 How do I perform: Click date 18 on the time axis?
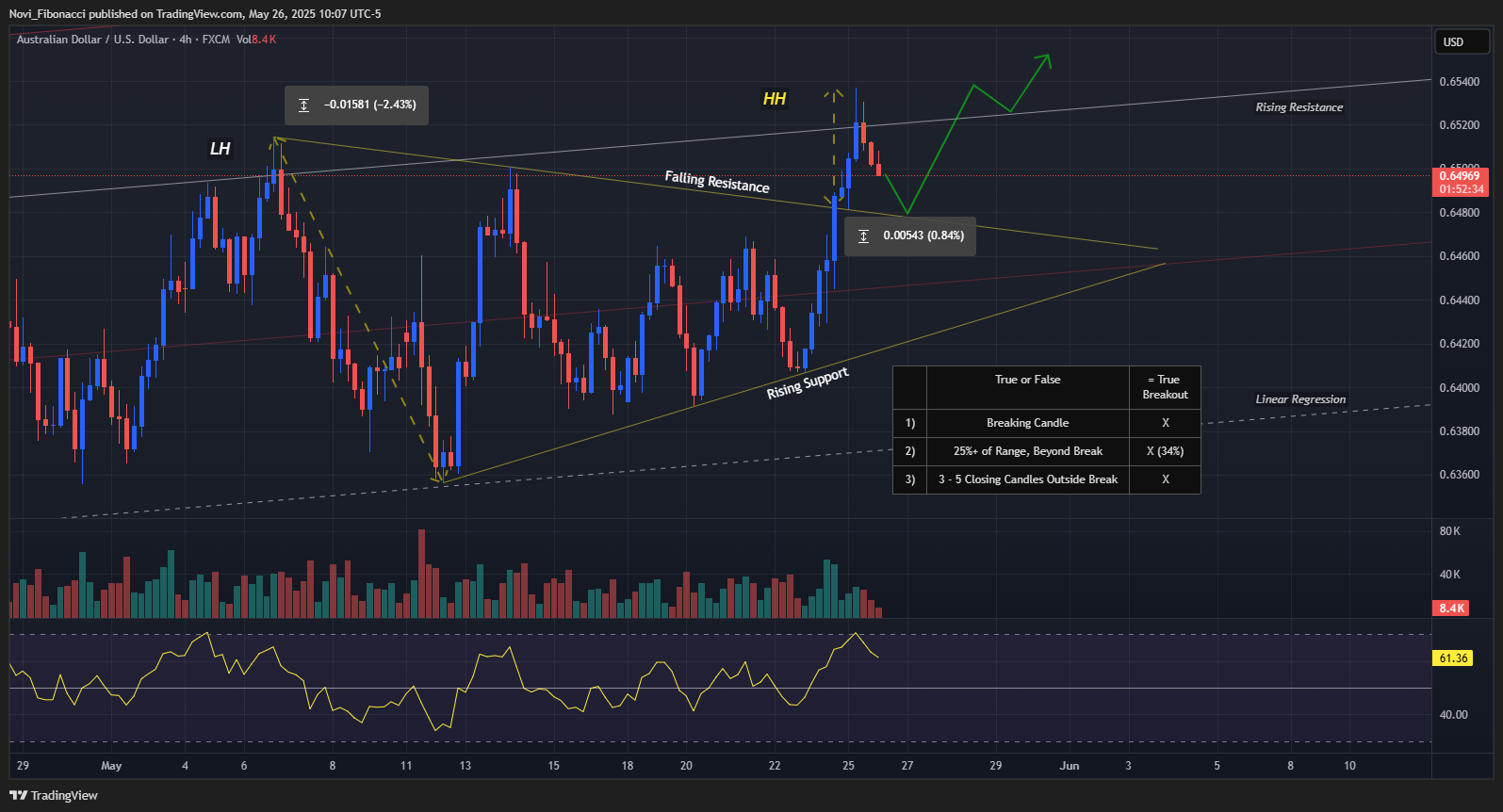coord(628,766)
